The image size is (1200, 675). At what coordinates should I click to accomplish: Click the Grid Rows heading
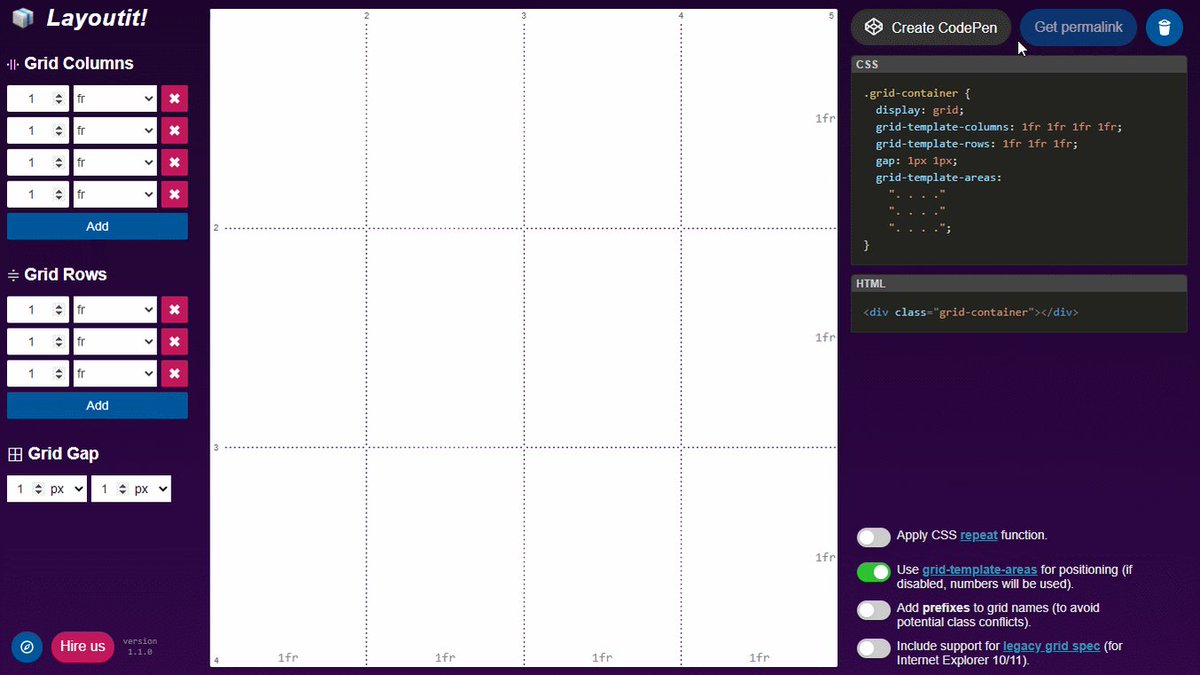(x=65, y=274)
